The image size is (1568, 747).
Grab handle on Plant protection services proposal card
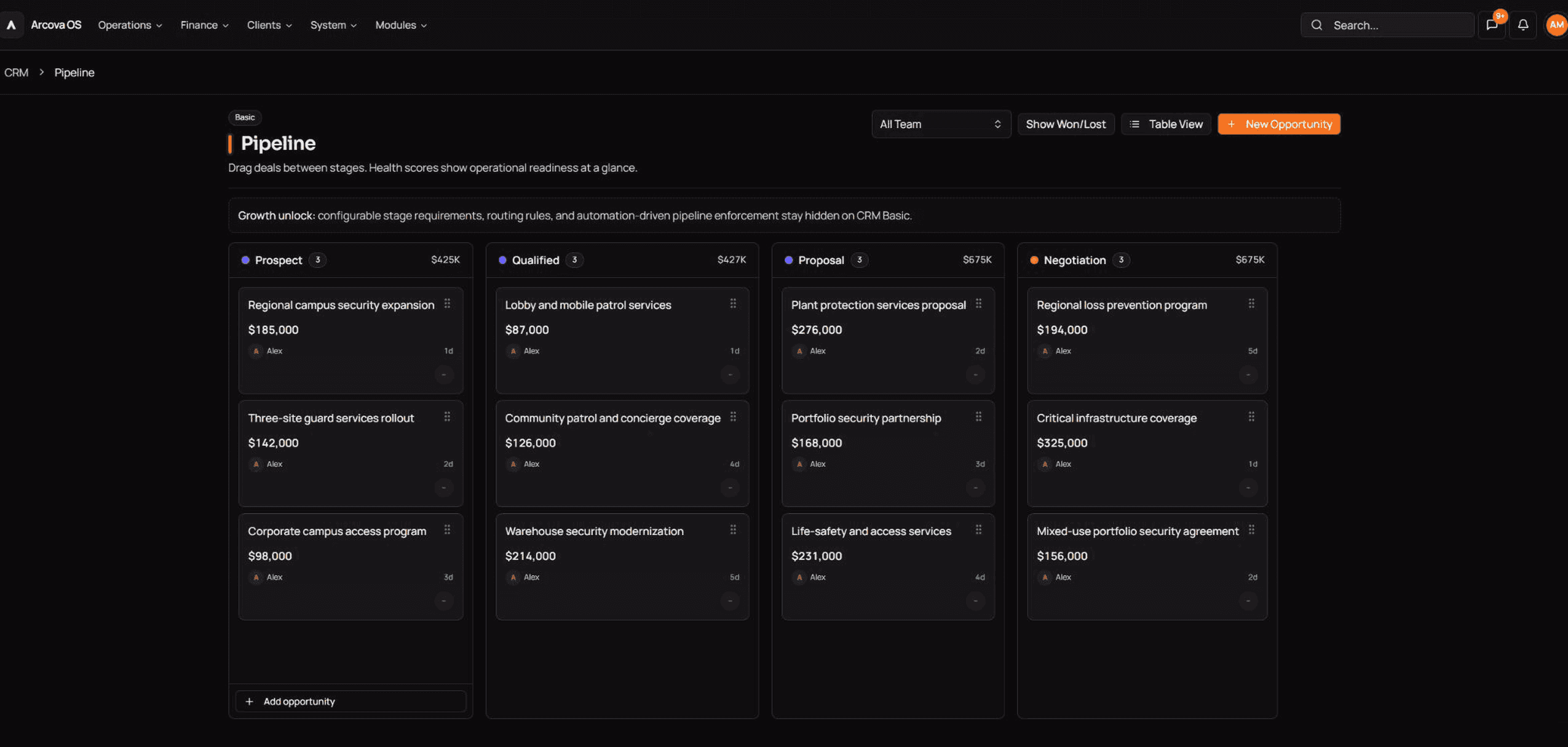coord(978,304)
